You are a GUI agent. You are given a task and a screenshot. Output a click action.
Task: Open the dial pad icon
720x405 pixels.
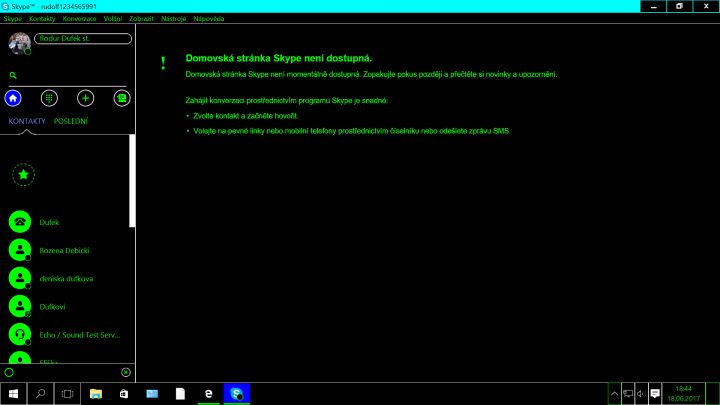(49, 98)
